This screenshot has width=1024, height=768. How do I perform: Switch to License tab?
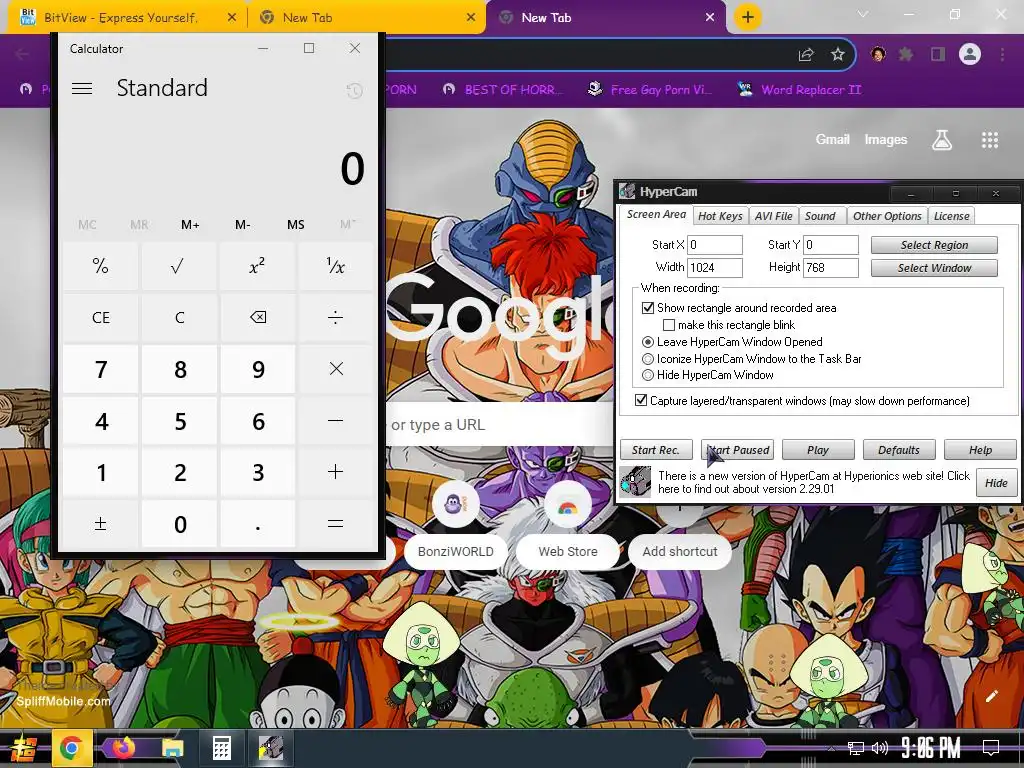coord(952,216)
